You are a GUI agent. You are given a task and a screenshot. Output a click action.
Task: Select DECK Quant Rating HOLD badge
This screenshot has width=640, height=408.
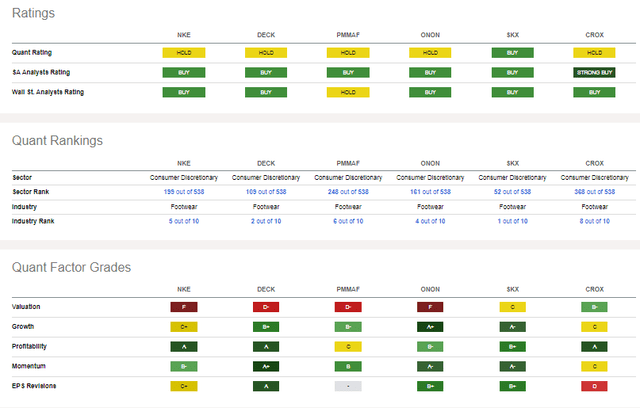pos(266,53)
